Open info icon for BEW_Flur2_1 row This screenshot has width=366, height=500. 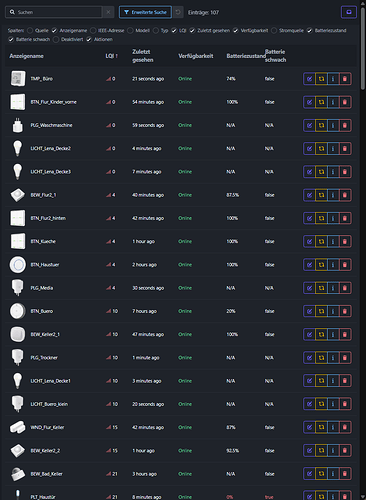(333, 195)
